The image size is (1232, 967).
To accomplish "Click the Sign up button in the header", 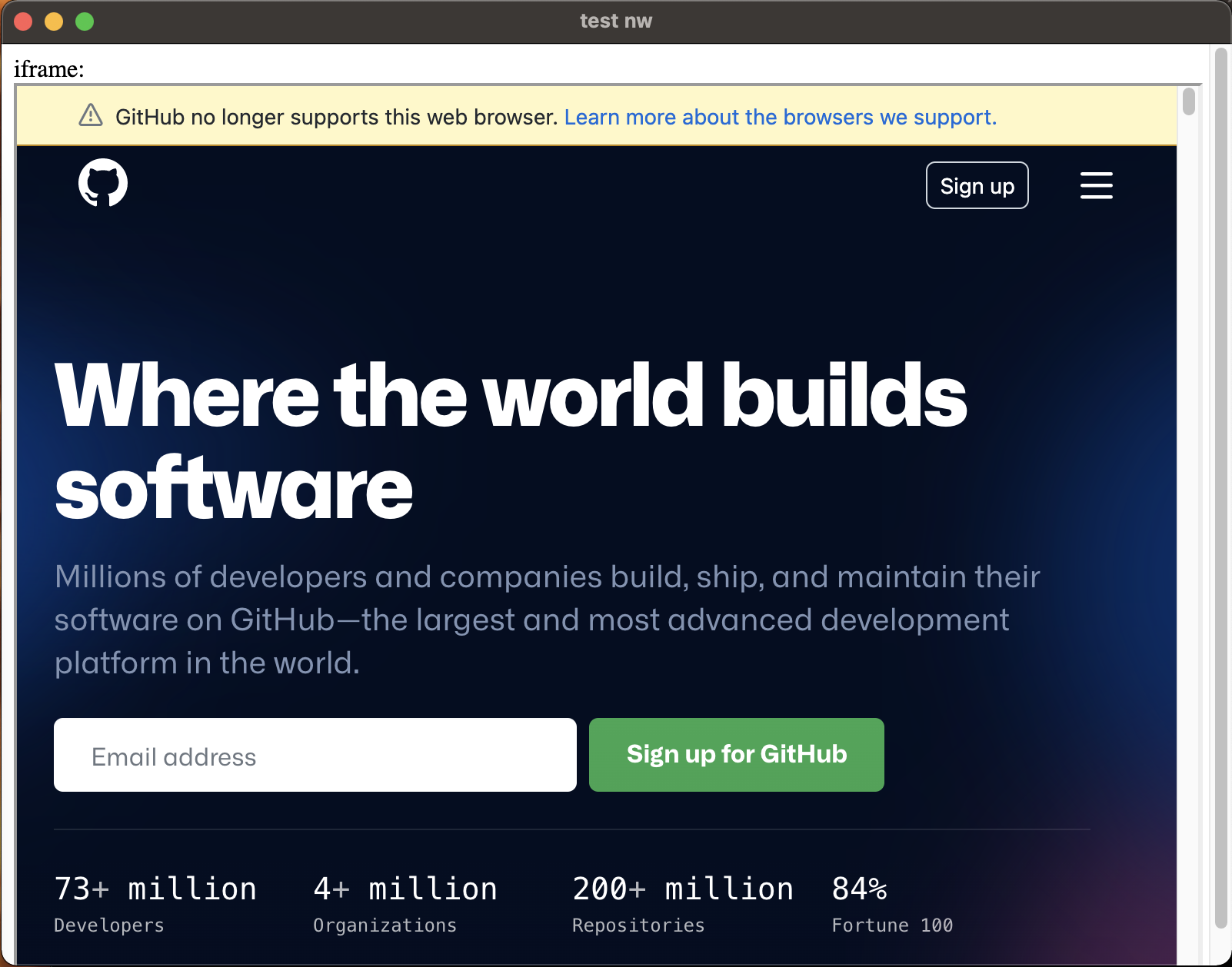I will pyautogui.click(x=977, y=185).
